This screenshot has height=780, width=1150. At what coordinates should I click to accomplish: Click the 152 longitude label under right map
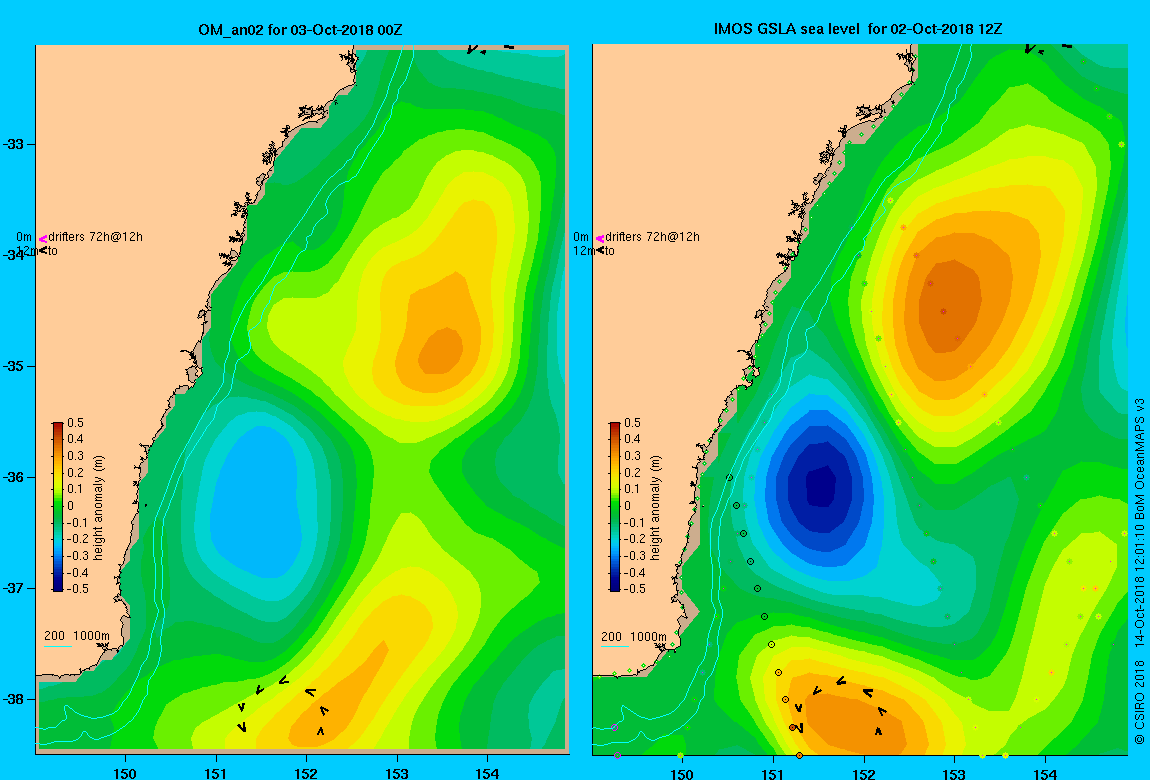[864, 773]
